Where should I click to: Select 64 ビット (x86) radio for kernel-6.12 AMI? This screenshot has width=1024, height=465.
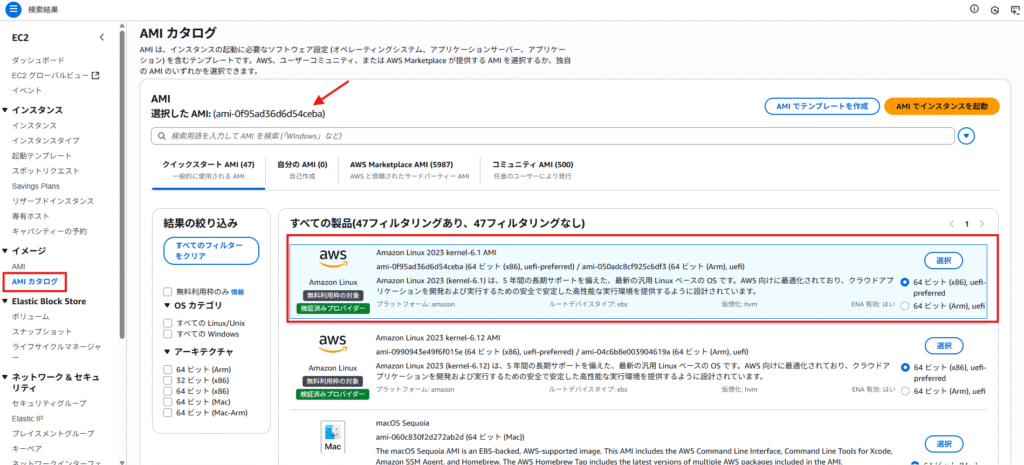[x=904, y=368]
